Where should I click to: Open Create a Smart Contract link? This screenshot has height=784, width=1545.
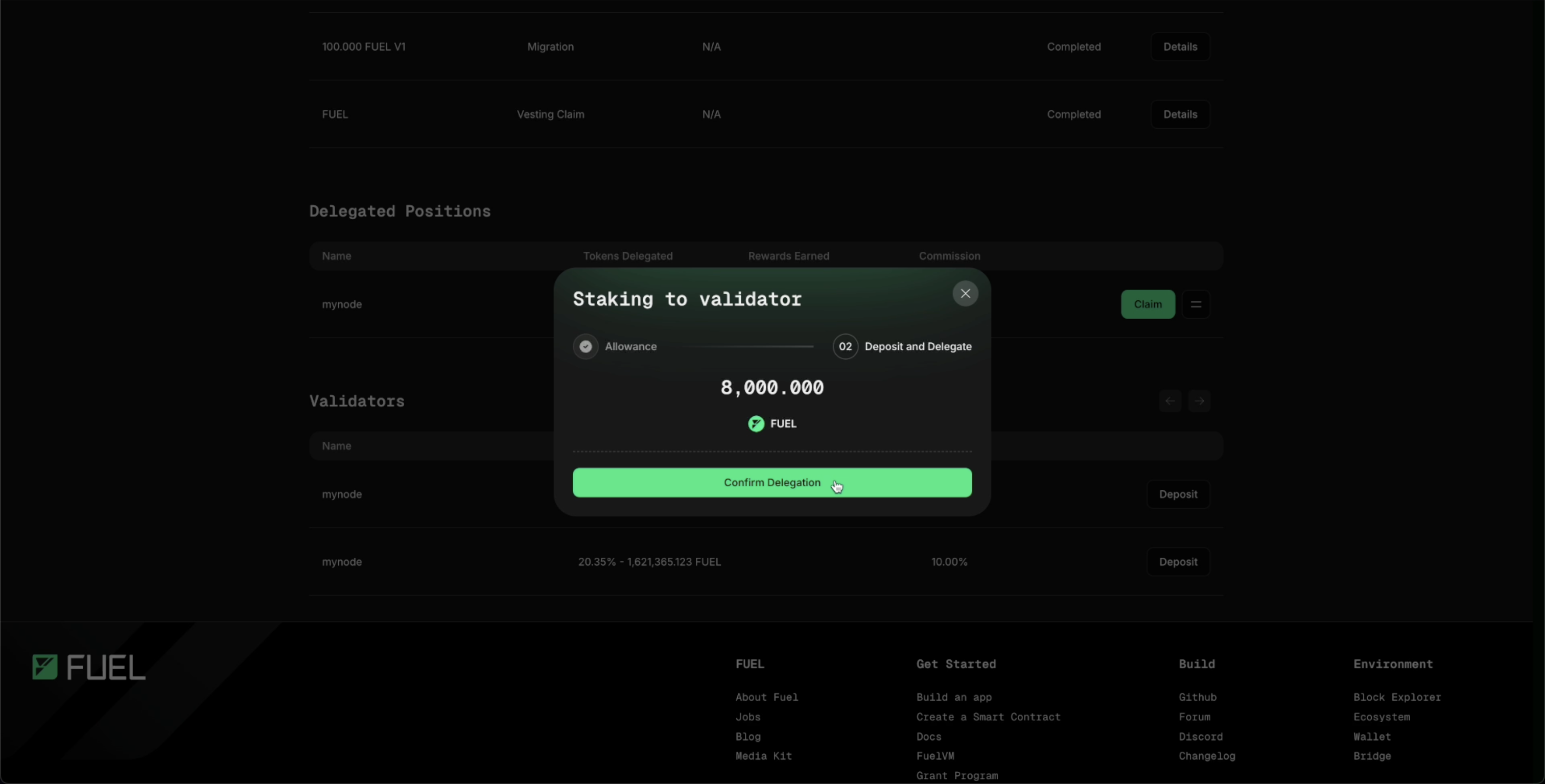tap(988, 717)
